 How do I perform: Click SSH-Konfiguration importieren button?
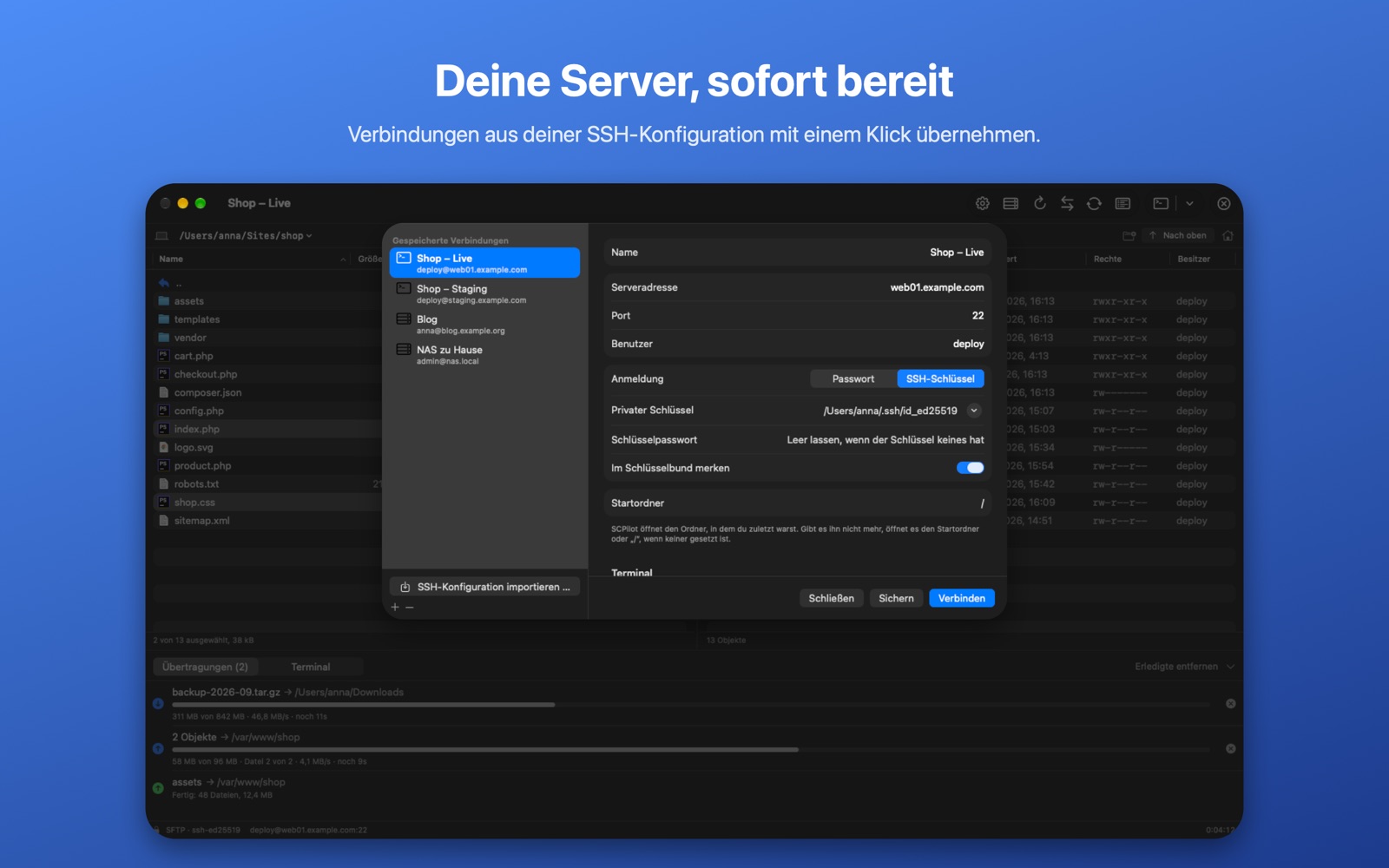484,587
